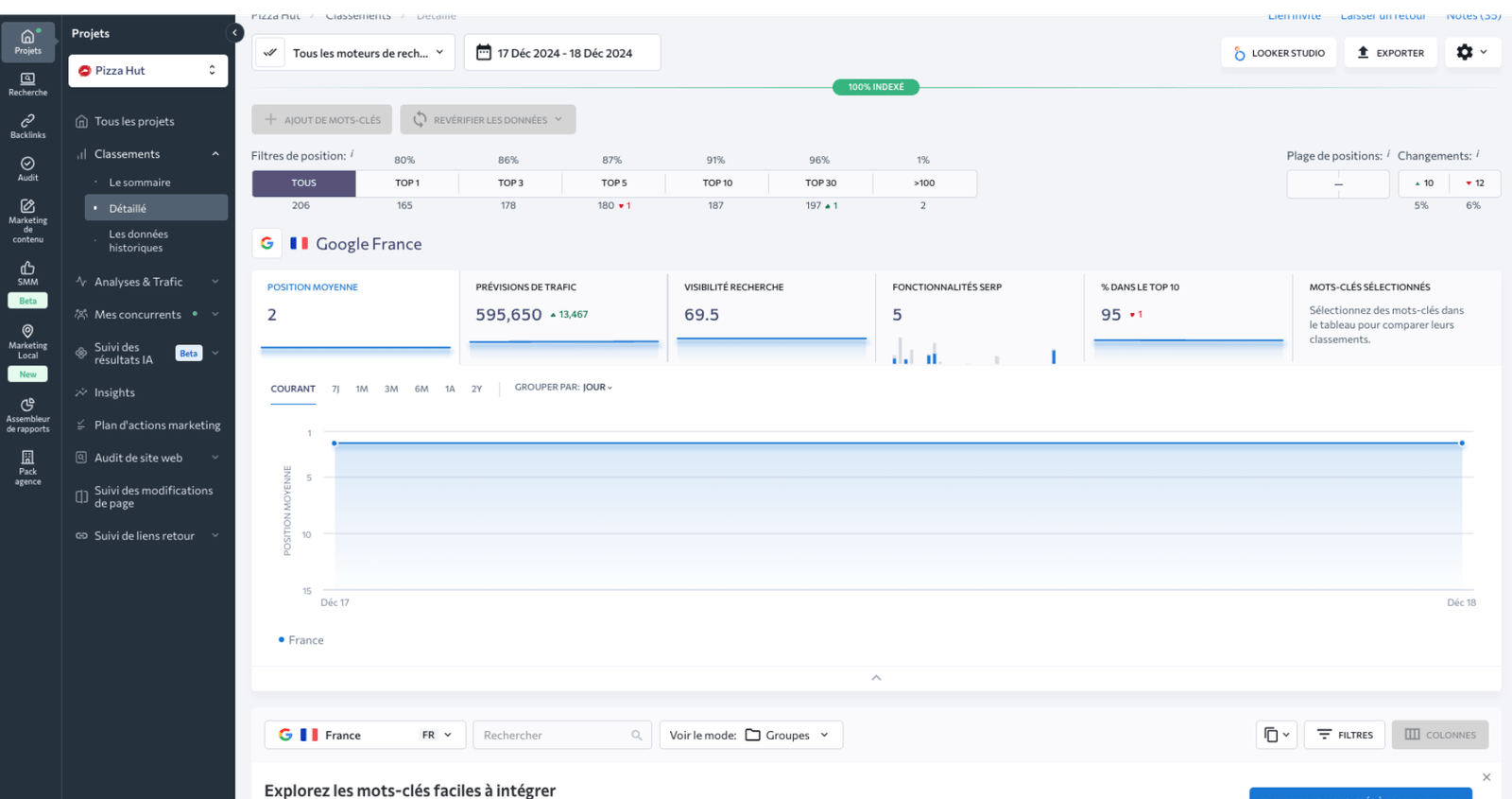
Task: Filter by 12 declined changes
Action: (x=1475, y=183)
